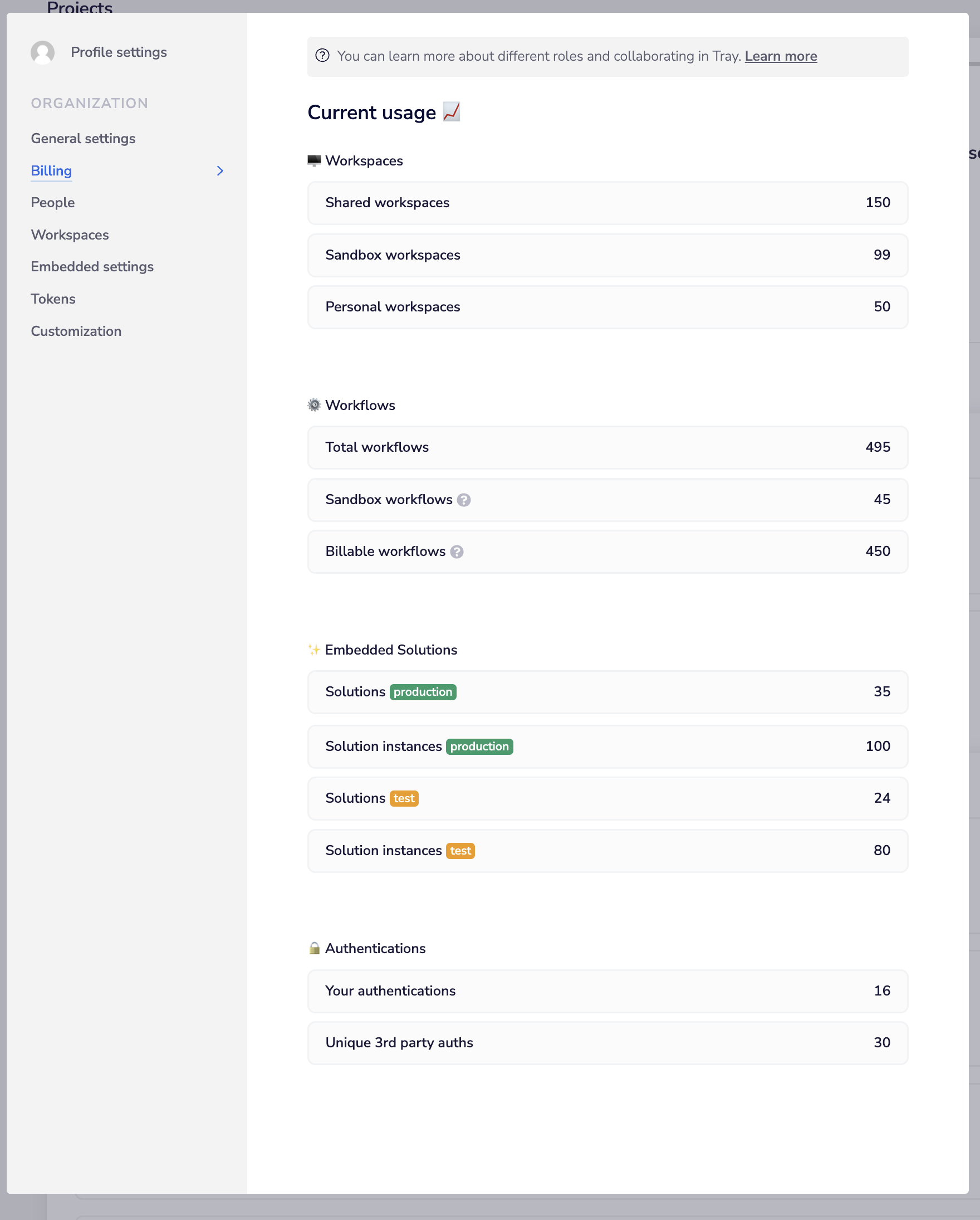This screenshot has height=1220, width=980.
Task: Select Billing in the sidebar
Action: coord(51,171)
